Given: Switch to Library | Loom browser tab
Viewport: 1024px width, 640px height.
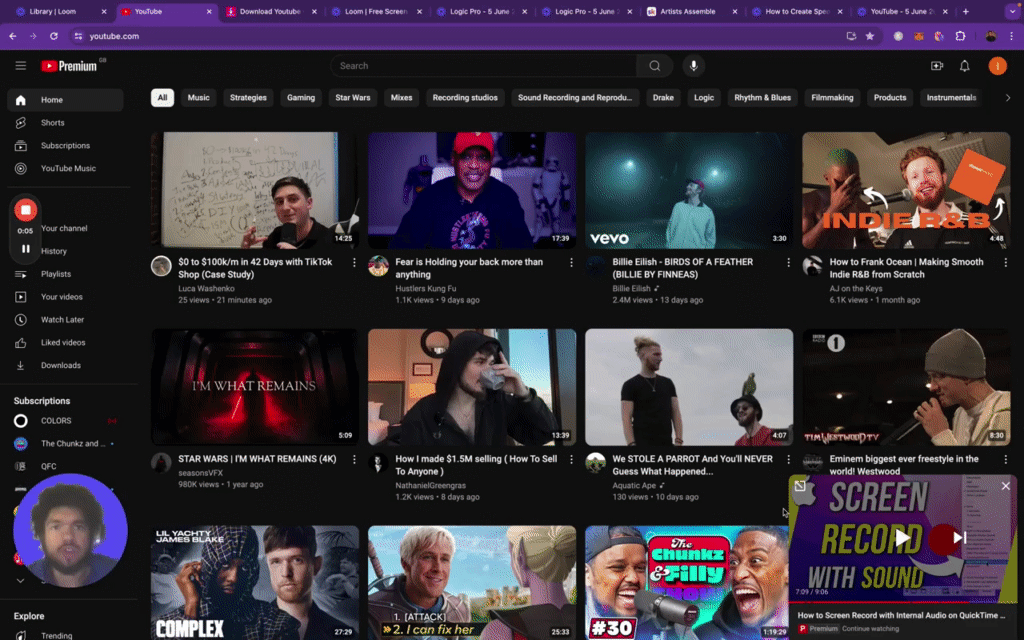Looking at the screenshot, I should point(60,12).
